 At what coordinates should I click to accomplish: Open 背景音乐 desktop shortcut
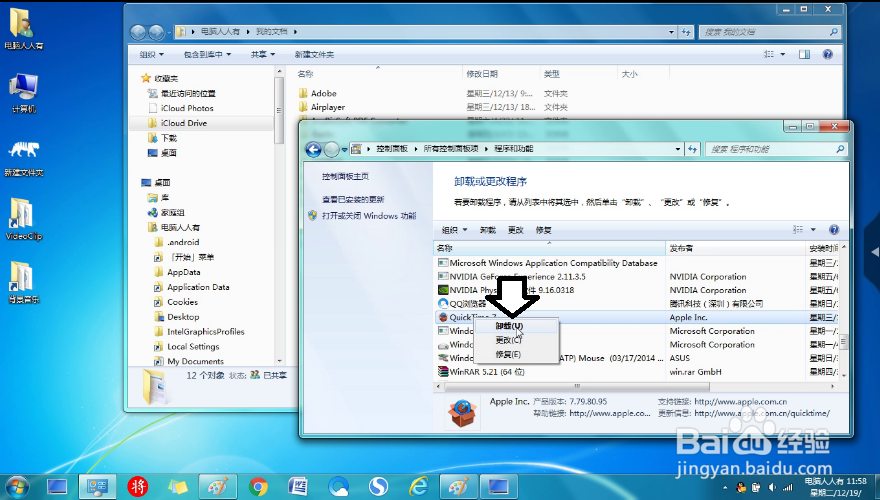[24, 283]
